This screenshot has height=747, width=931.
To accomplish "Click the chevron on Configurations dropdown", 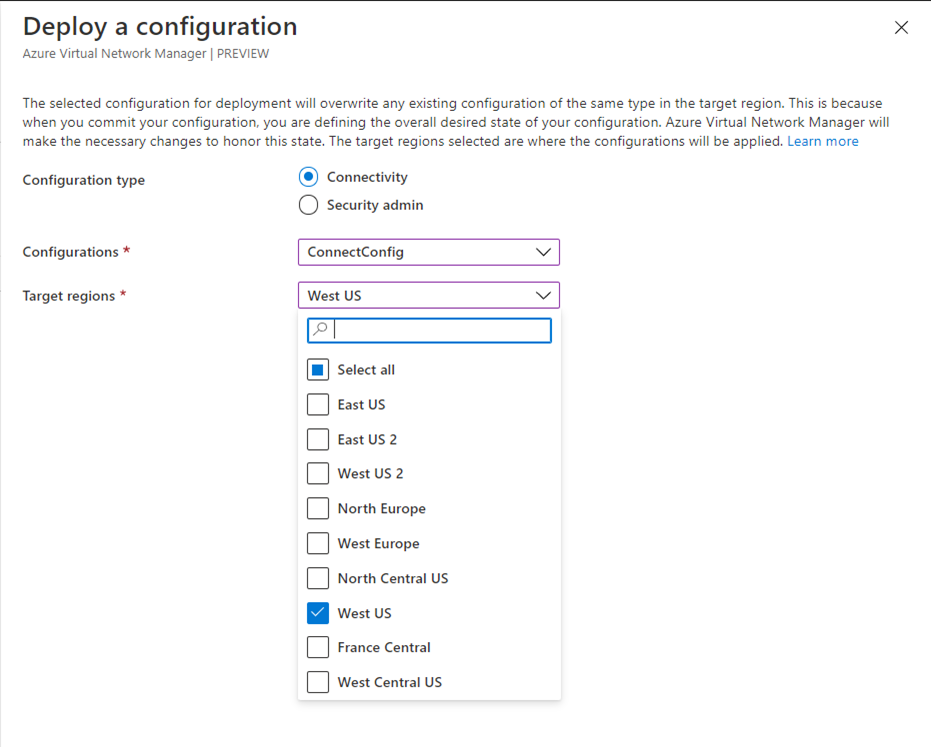I will tap(543, 252).
